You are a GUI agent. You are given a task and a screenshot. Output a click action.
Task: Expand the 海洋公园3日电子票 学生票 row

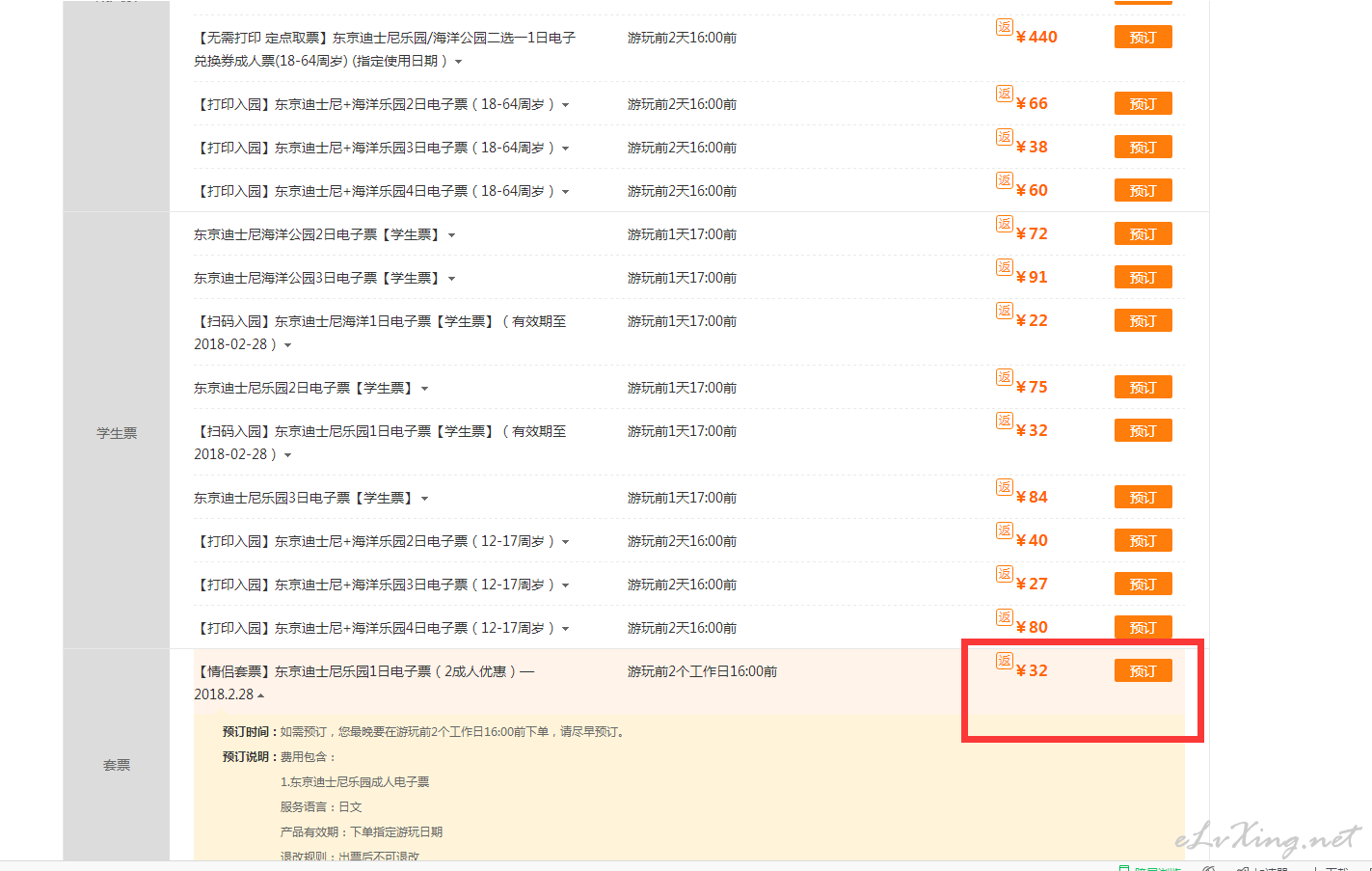[x=451, y=279]
